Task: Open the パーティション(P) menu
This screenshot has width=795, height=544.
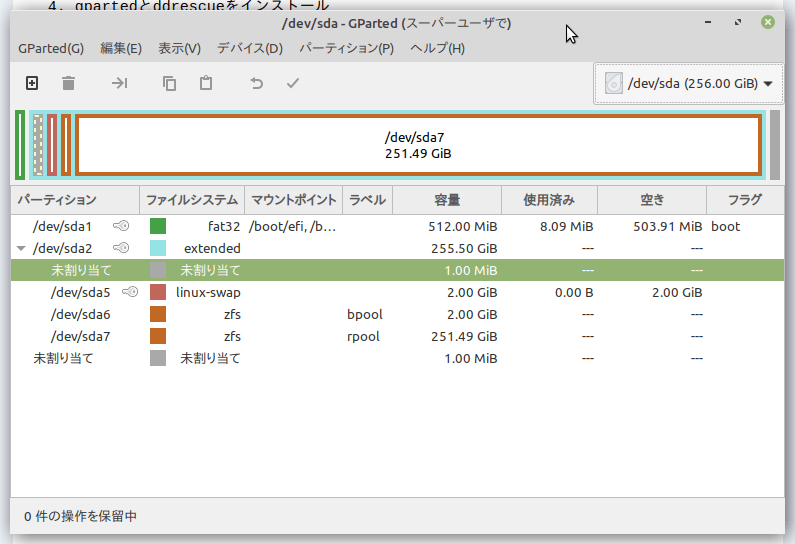Action: click(x=346, y=49)
